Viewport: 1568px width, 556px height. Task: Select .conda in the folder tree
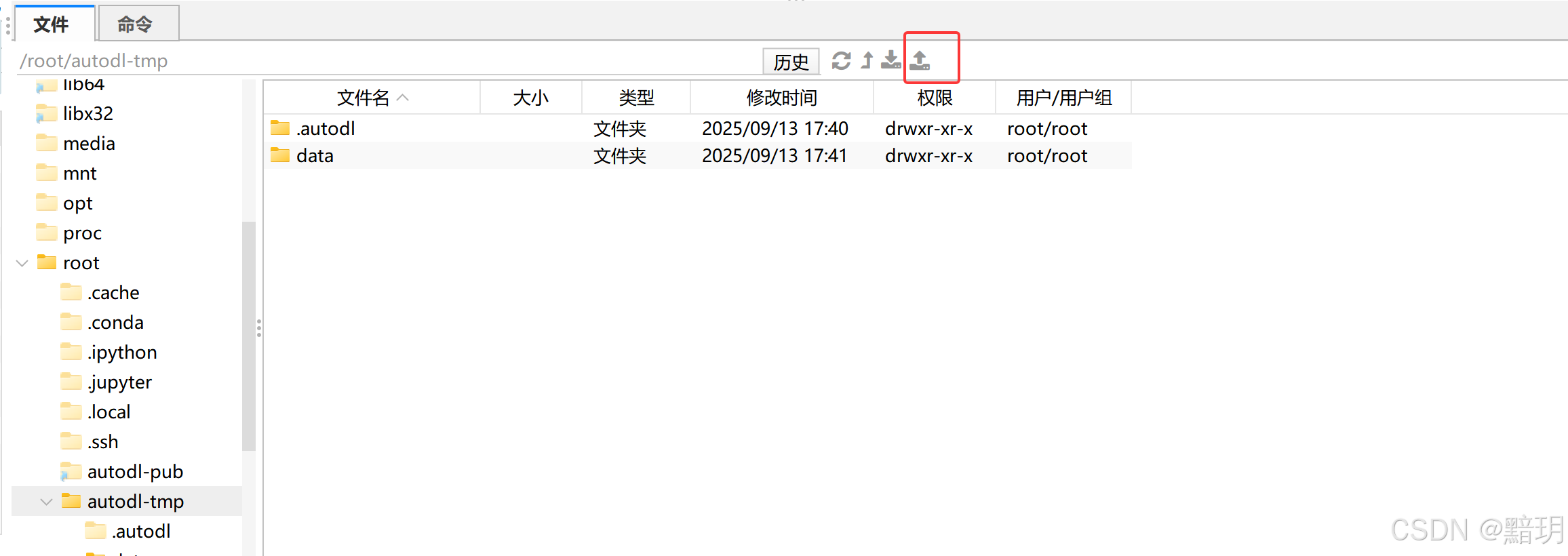115,322
